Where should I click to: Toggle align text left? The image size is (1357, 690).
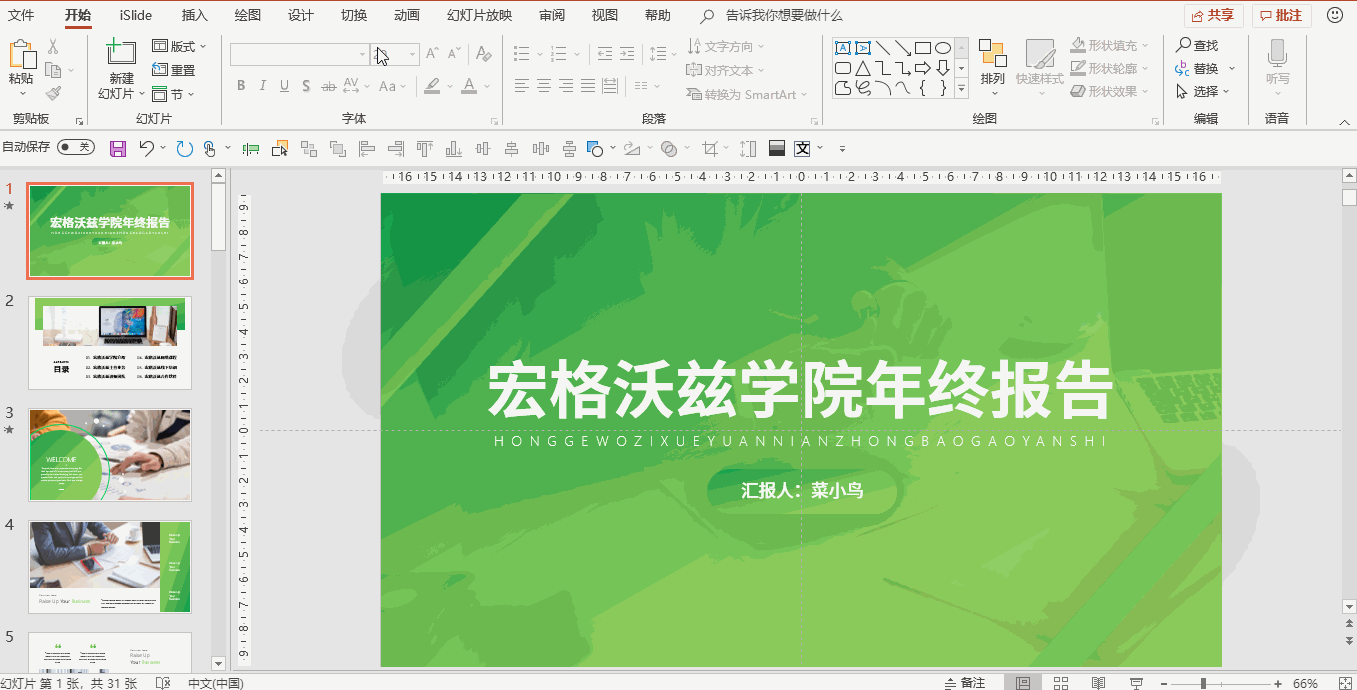(521, 86)
